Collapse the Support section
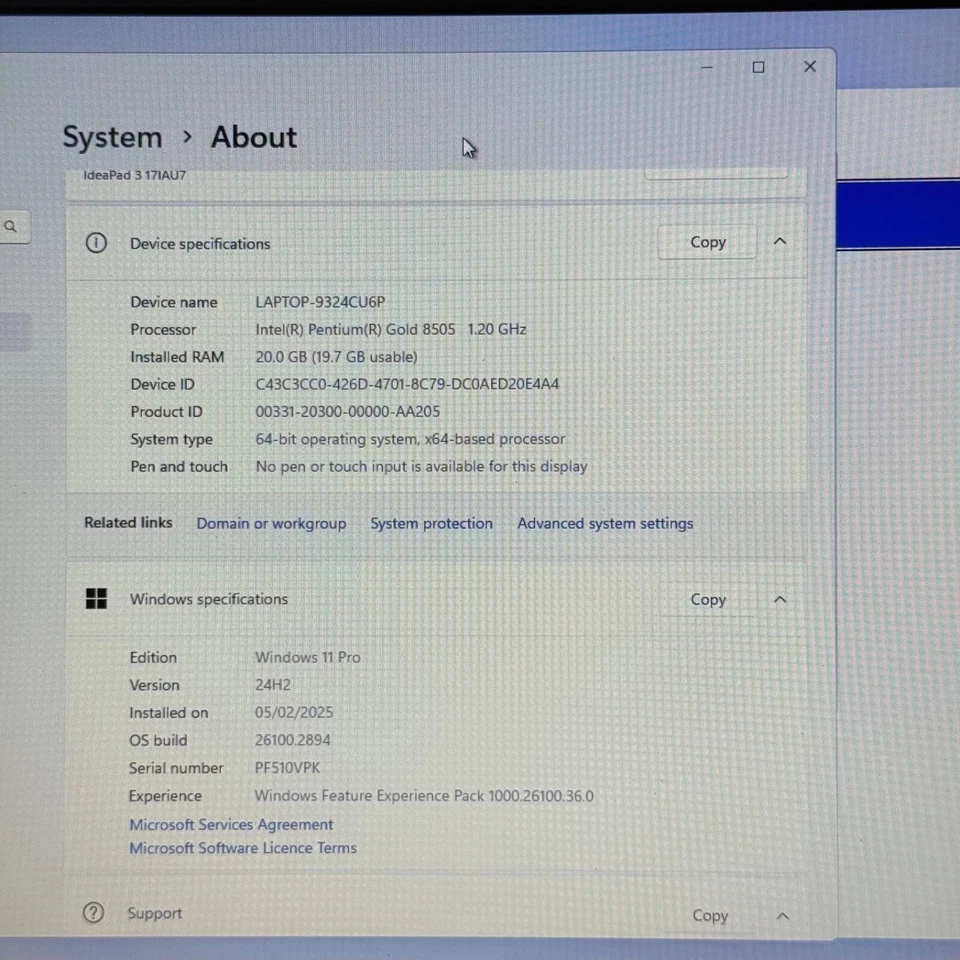Viewport: 960px width, 960px height. pyautogui.click(x=782, y=915)
